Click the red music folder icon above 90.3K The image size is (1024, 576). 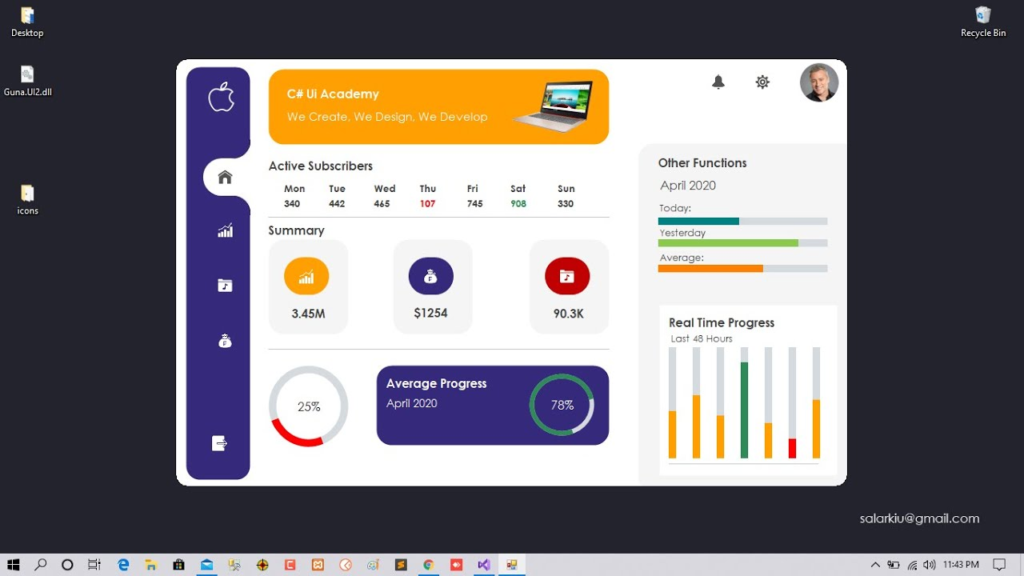point(567,276)
